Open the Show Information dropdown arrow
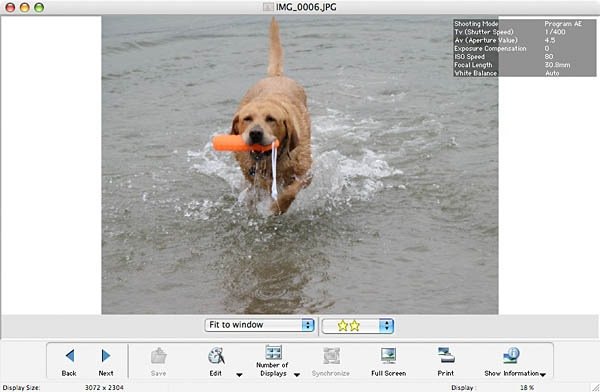This screenshot has width=600, height=392. [543, 375]
